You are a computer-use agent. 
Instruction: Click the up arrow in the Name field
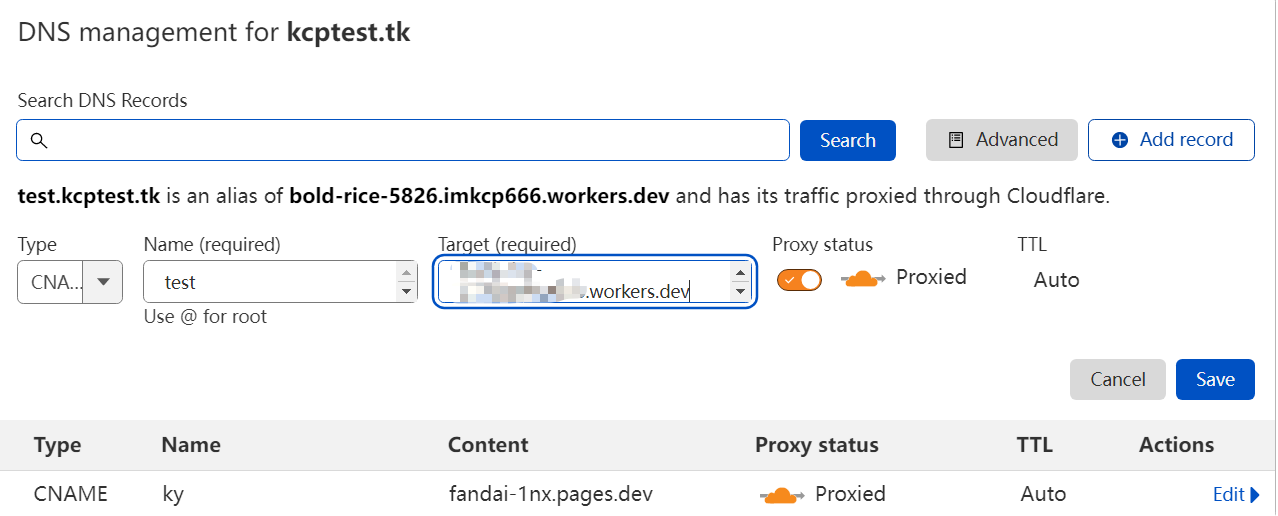(x=406, y=272)
